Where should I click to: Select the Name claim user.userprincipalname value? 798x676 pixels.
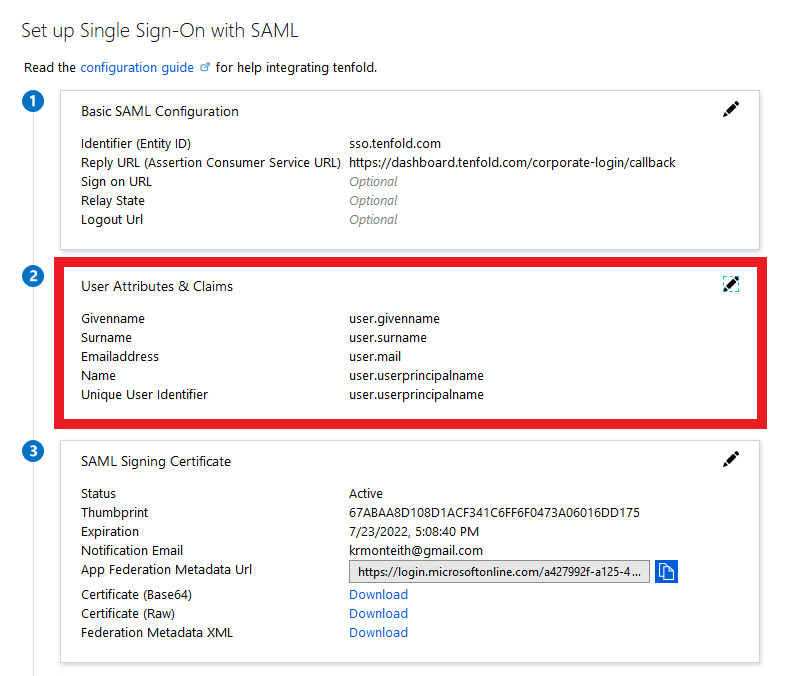[x=416, y=376]
